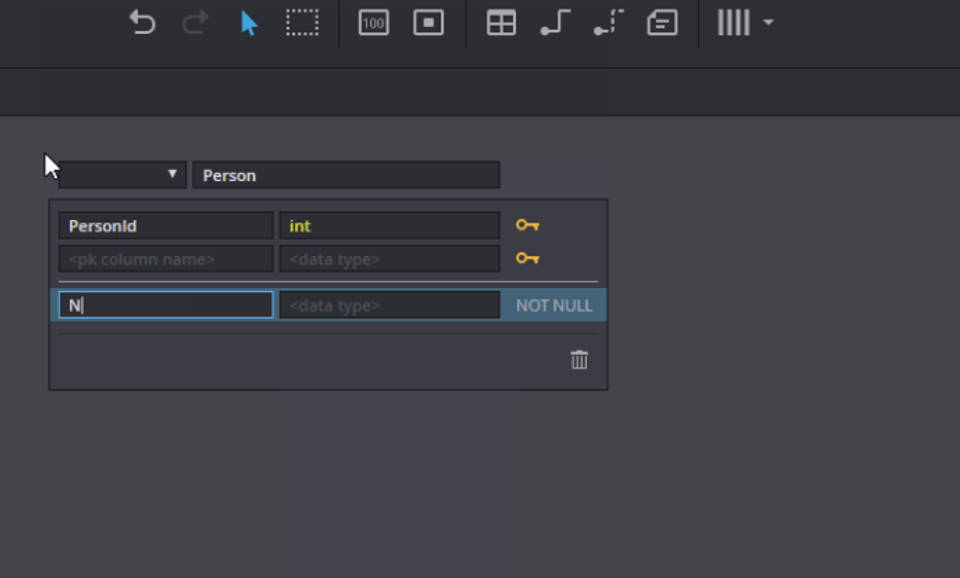The width and height of the screenshot is (960, 578).
Task: Click the empty pk column name field
Action: coord(165,259)
